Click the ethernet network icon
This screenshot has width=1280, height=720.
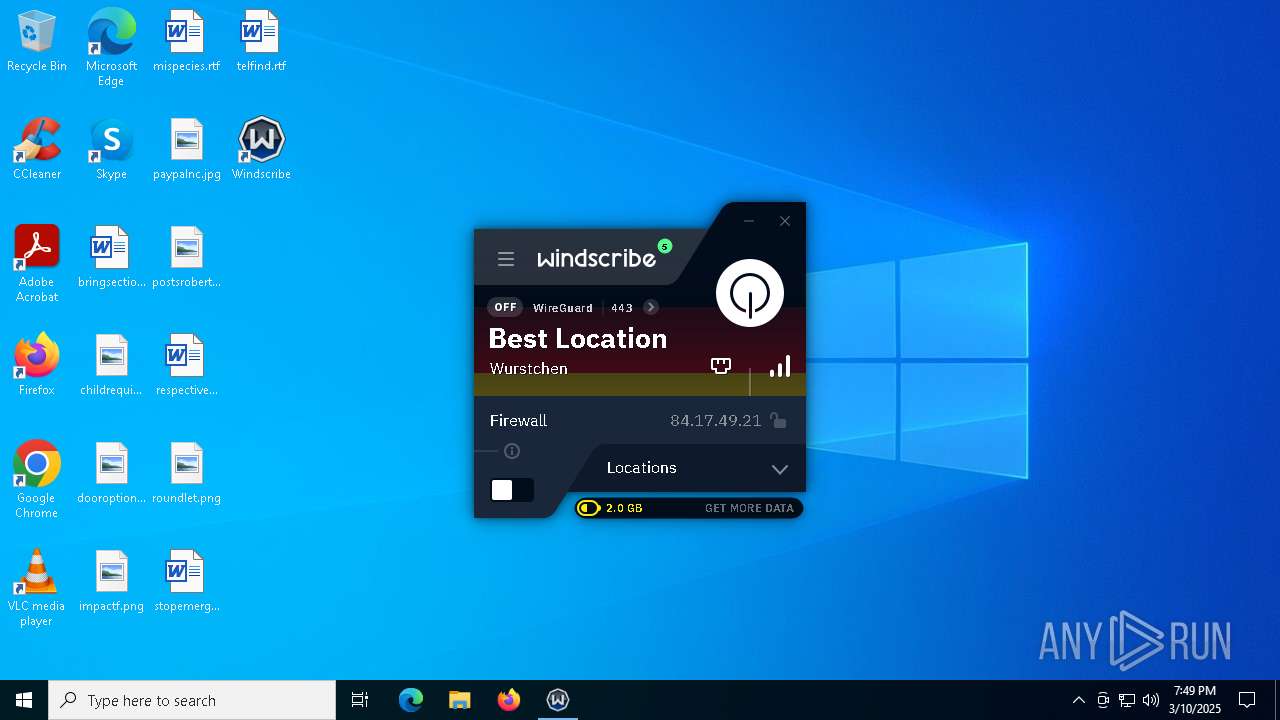tap(721, 366)
